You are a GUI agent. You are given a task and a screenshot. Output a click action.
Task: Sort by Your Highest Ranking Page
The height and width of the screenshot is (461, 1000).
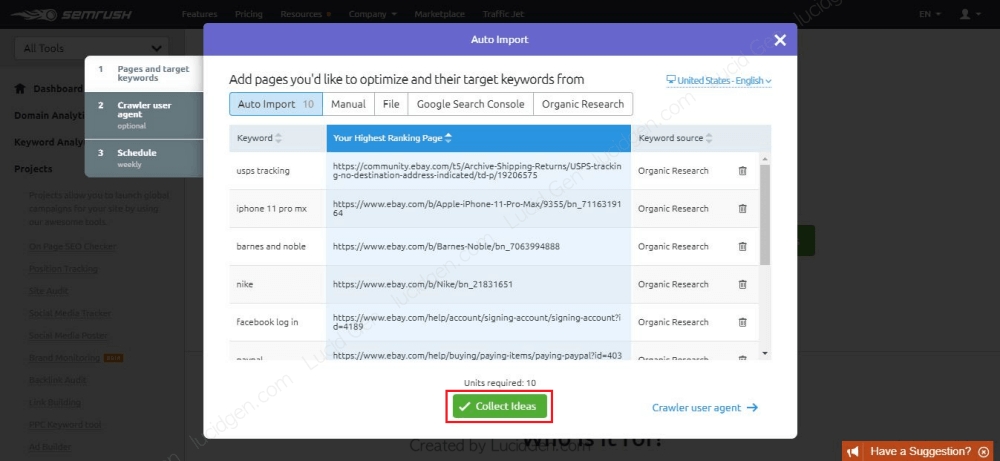click(392, 138)
